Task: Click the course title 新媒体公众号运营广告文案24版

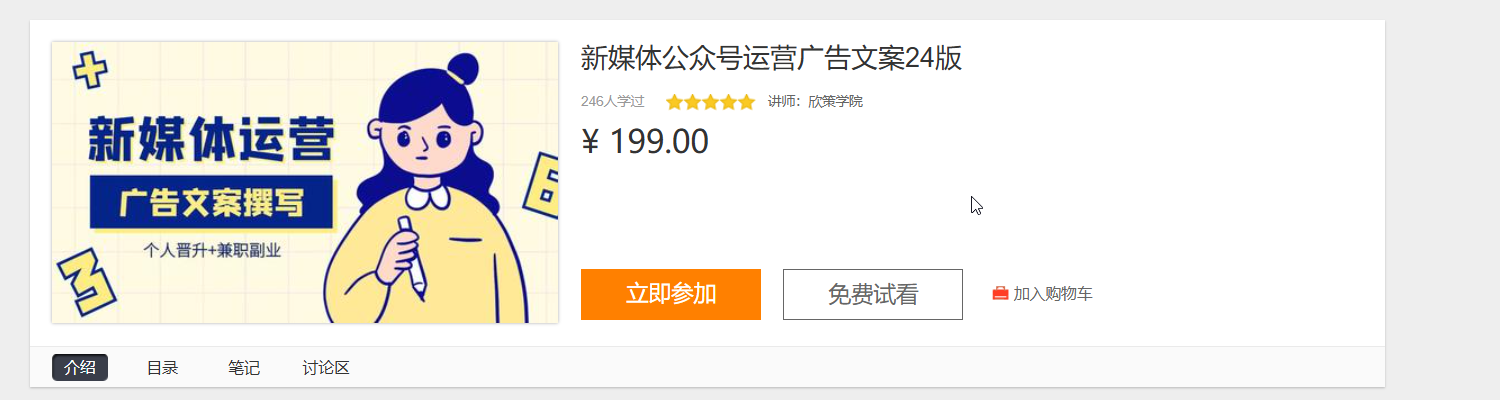Action: (x=771, y=59)
